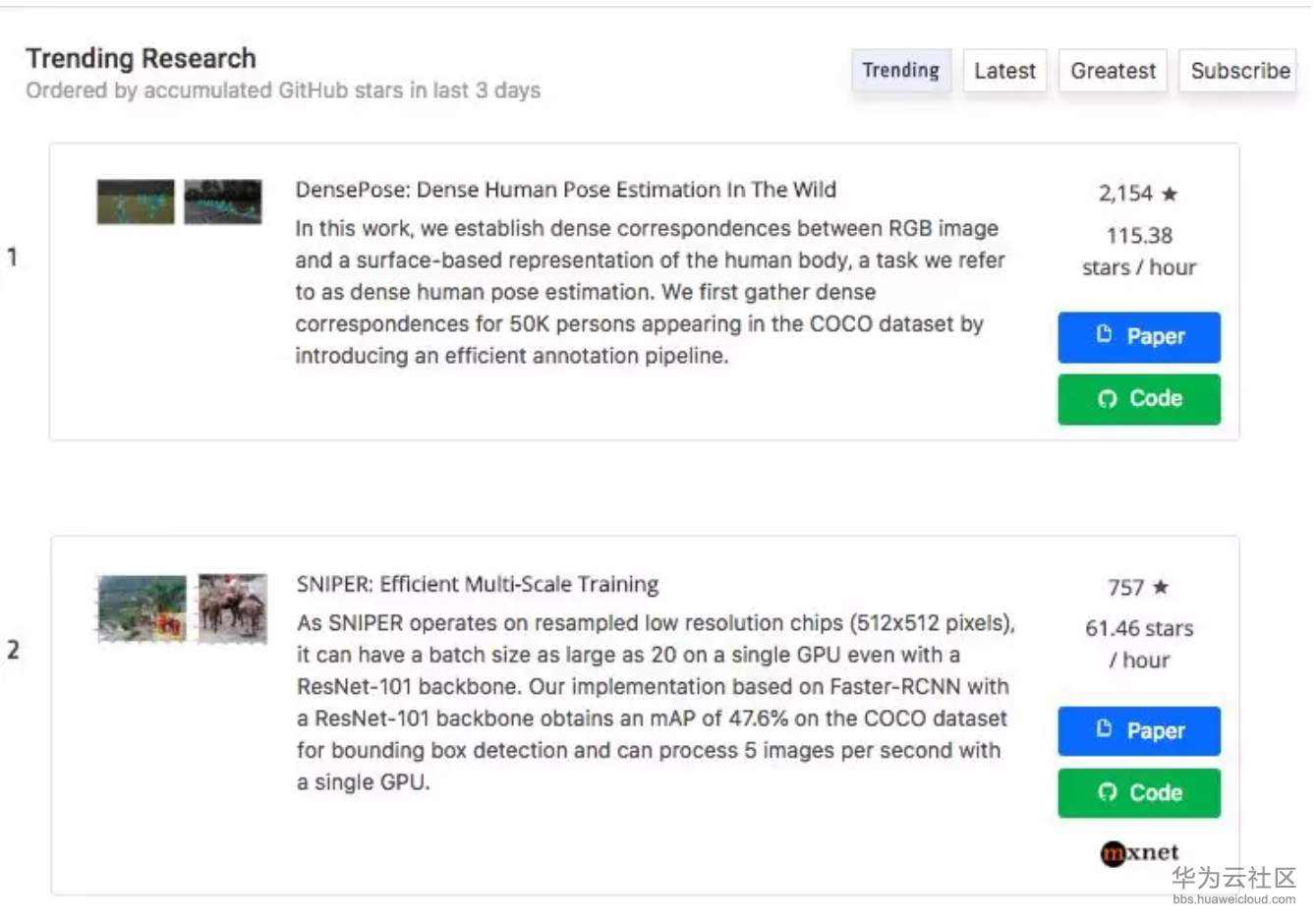Click the 'Trending Research' heading
The height and width of the screenshot is (924, 1316).
[x=141, y=59]
